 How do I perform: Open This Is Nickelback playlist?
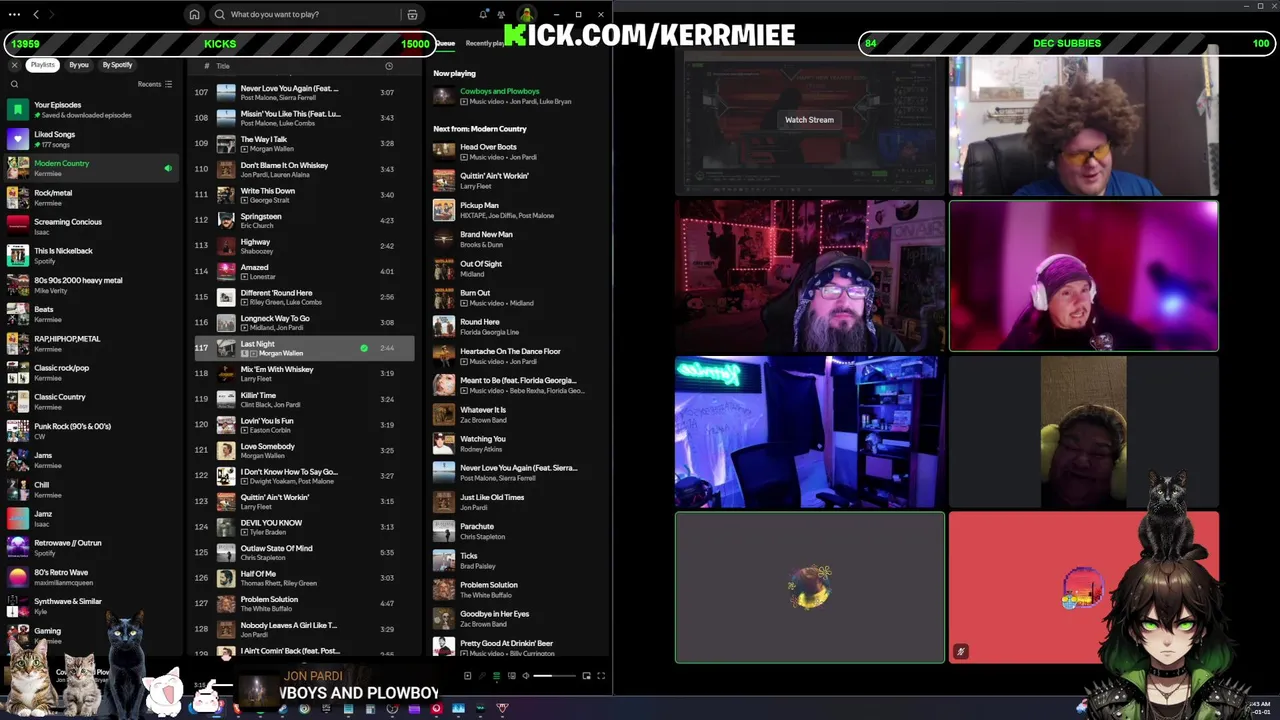pos(92,255)
